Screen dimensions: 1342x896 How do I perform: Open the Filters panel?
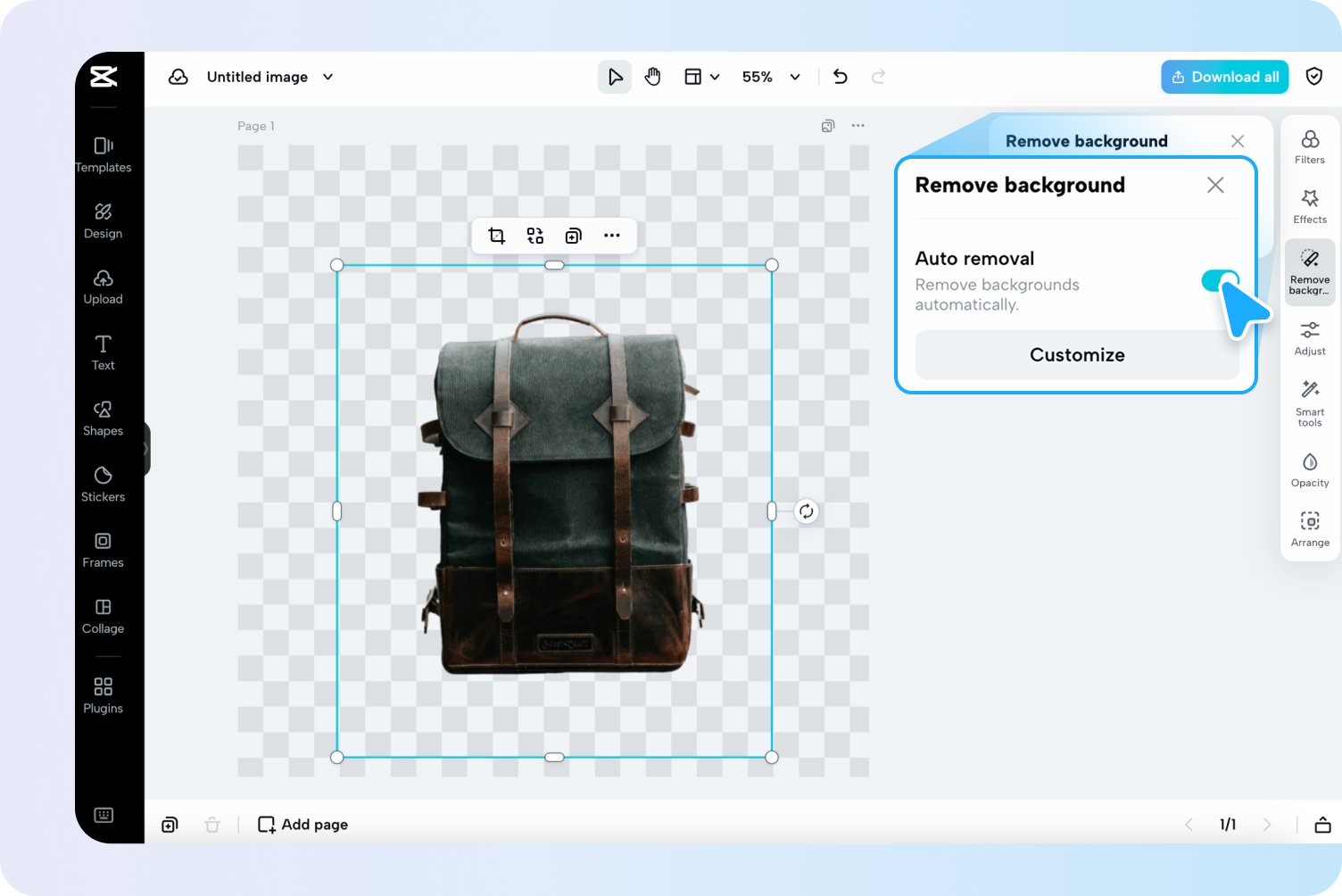pyautogui.click(x=1309, y=146)
